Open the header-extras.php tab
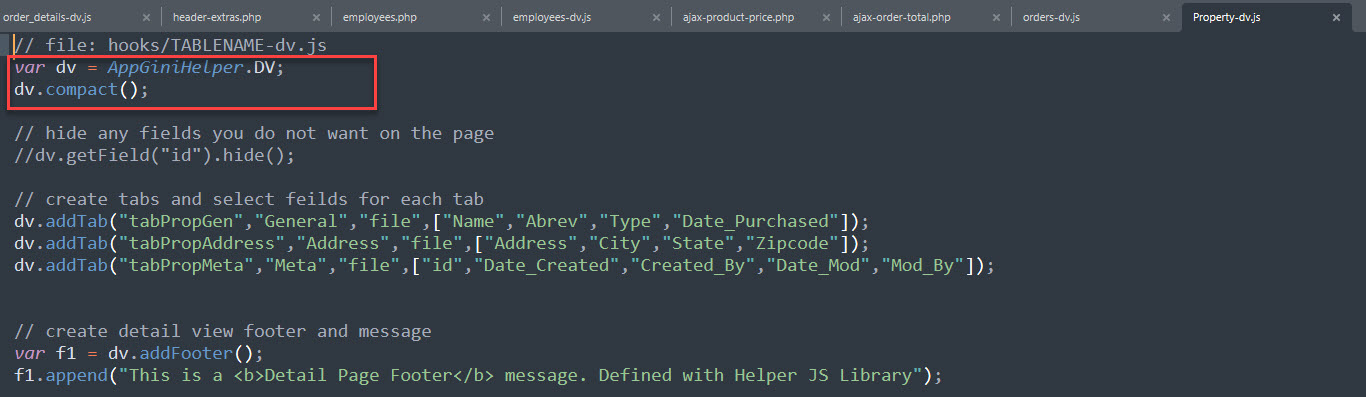 click(x=217, y=18)
